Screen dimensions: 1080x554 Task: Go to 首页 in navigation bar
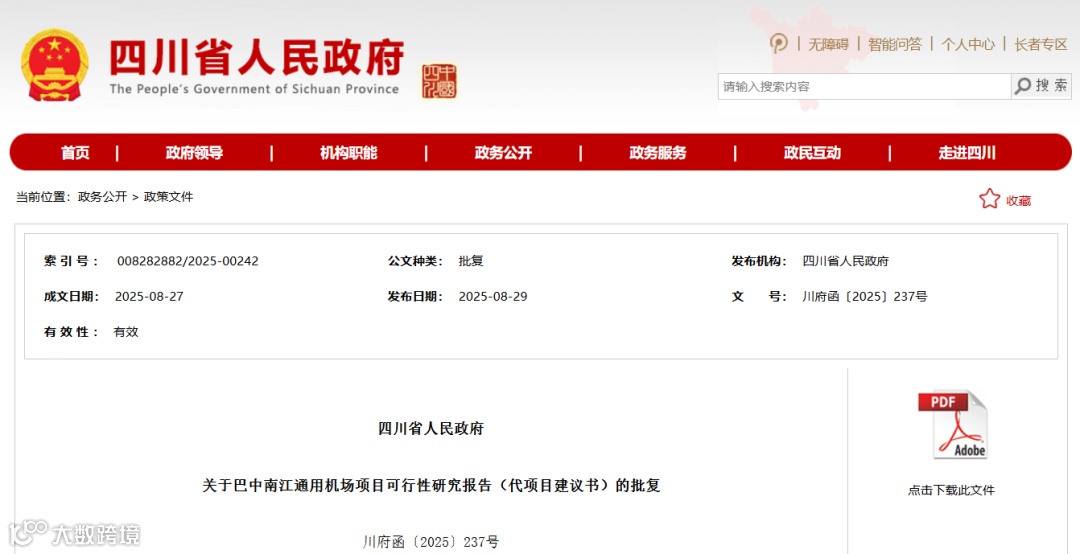[75, 152]
